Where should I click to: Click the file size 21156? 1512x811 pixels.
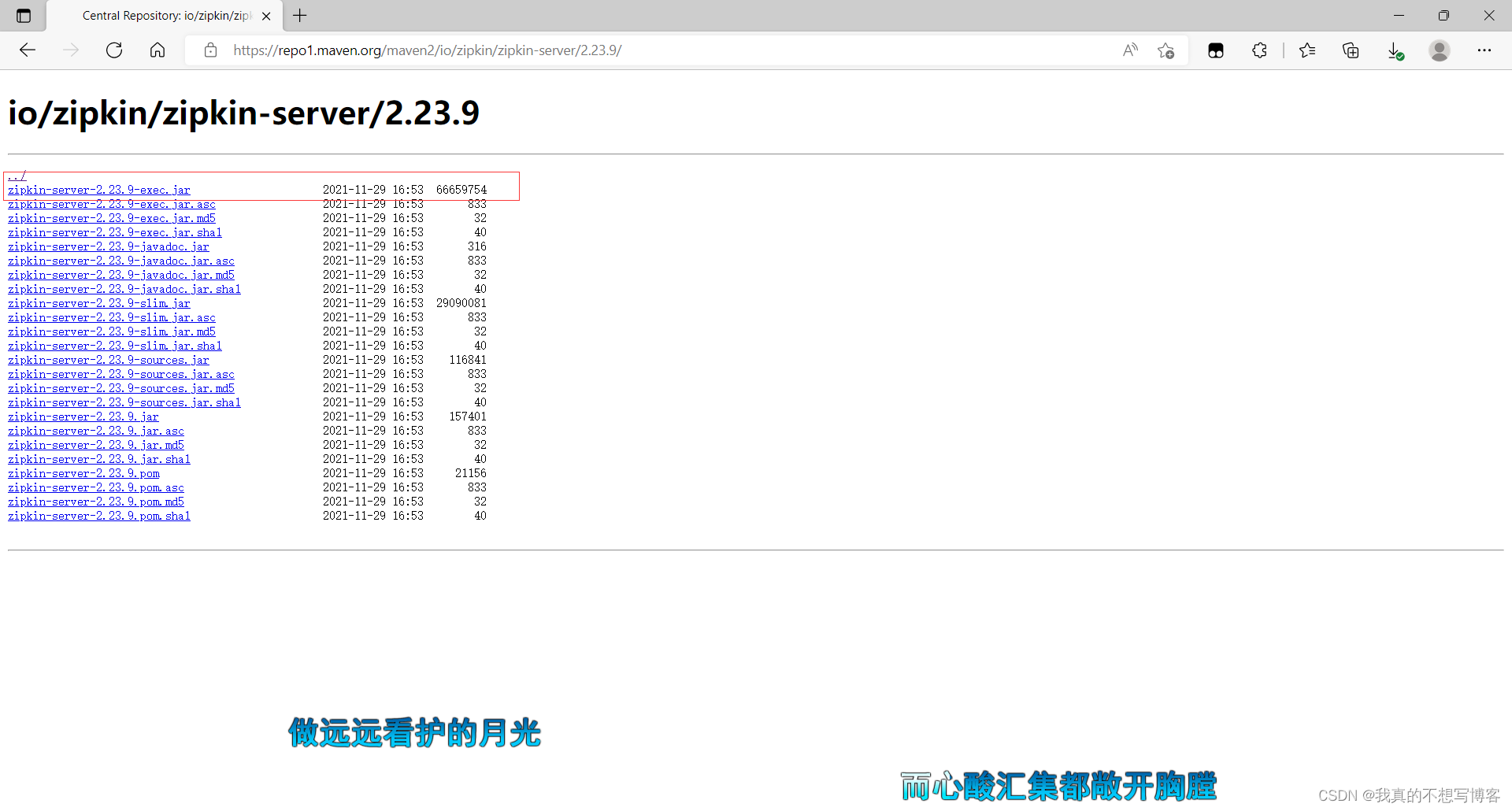coord(471,473)
